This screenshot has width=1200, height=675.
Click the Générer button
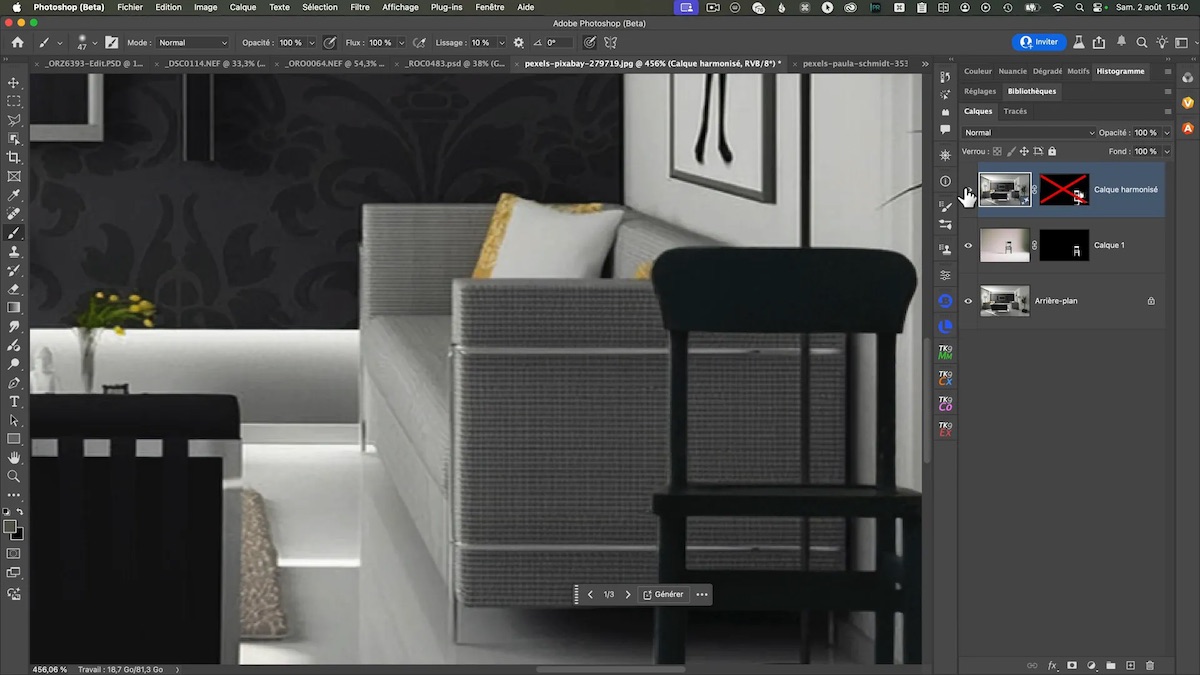[663, 594]
